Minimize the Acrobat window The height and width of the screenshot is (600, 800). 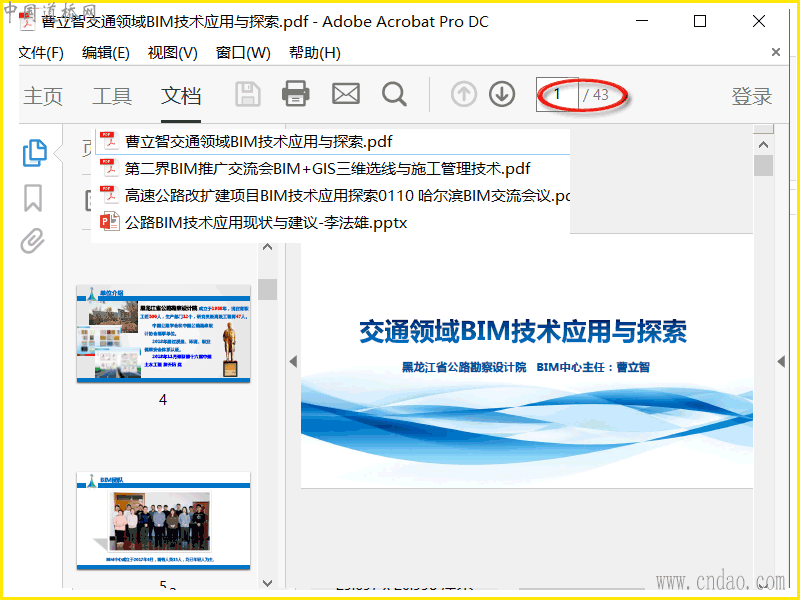(x=642, y=21)
